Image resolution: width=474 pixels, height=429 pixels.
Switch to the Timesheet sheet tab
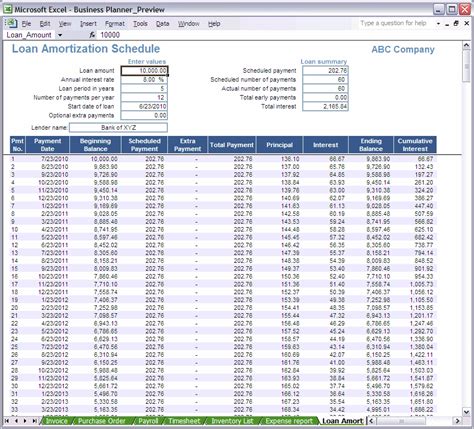[184, 421]
